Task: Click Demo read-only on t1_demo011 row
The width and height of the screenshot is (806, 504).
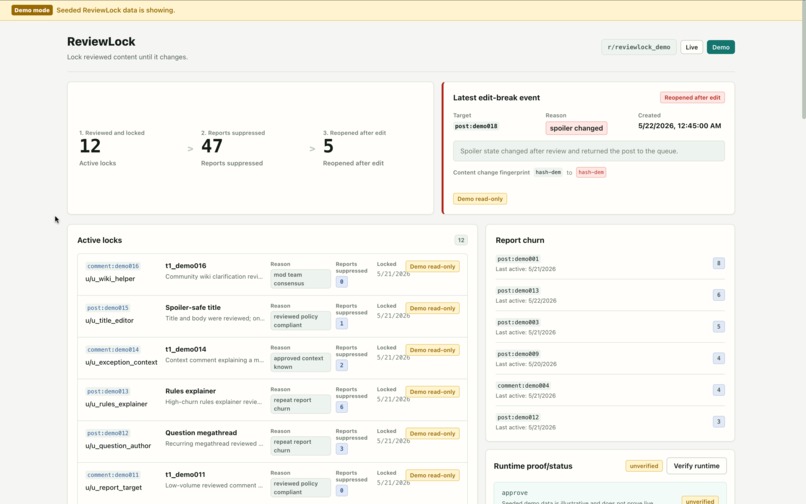Action: [x=432, y=475]
